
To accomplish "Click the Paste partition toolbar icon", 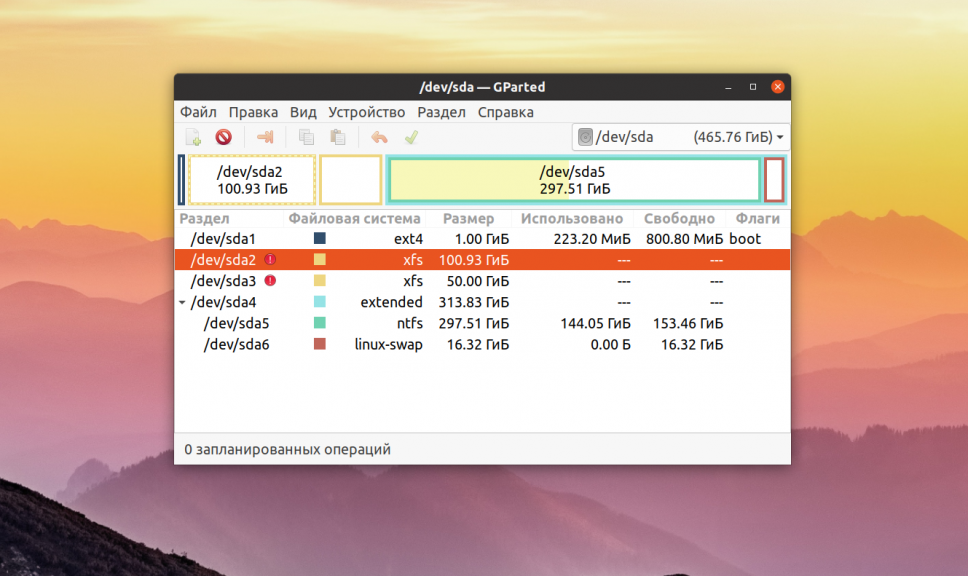I will click(338, 137).
